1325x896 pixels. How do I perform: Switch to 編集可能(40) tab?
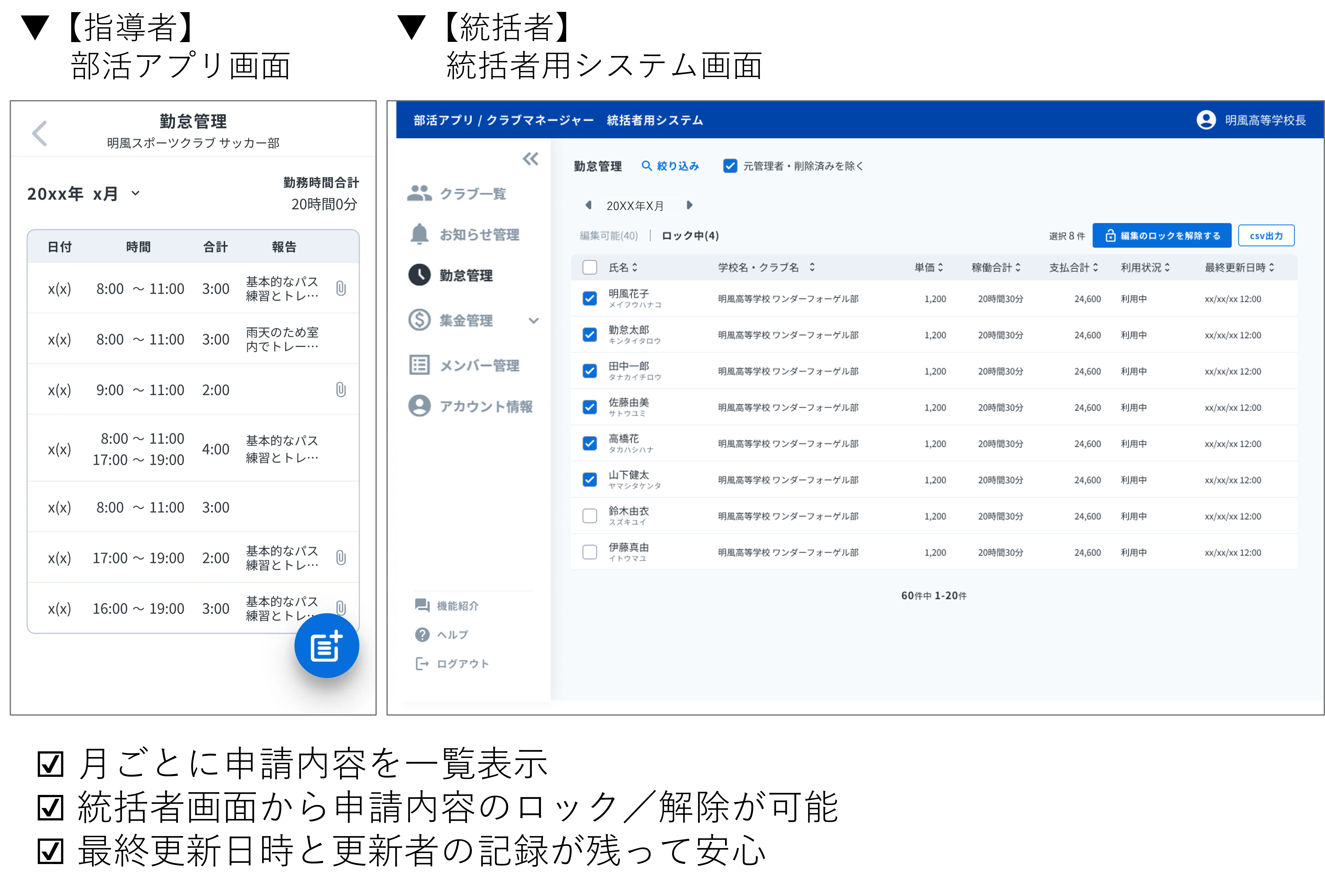coord(608,236)
